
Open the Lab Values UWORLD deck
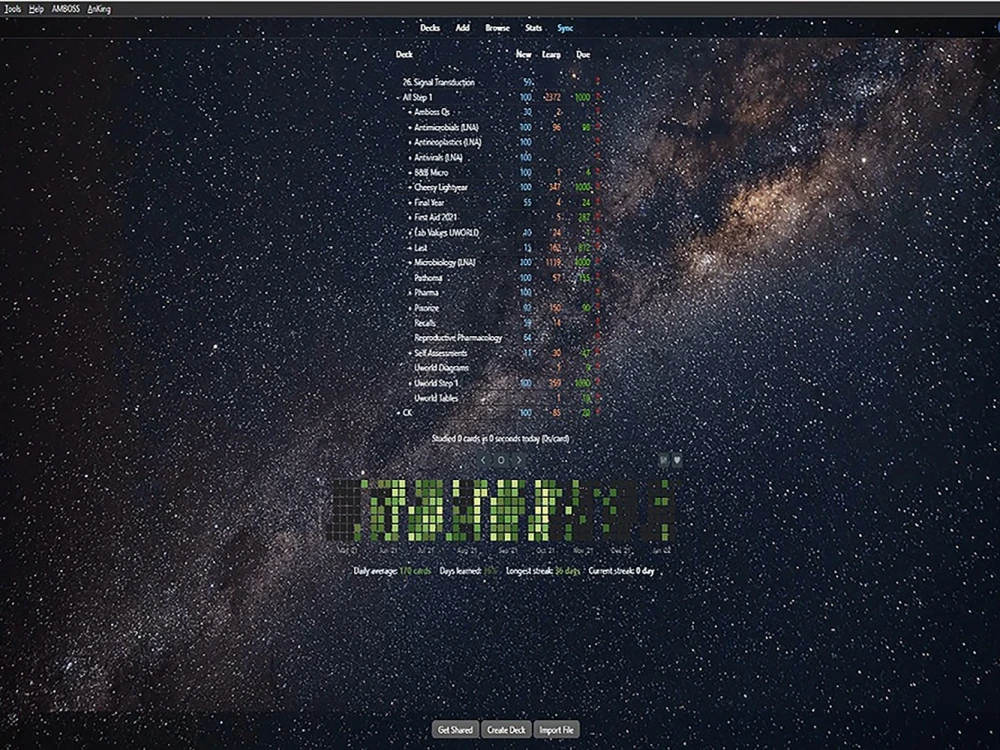pyautogui.click(x=446, y=233)
